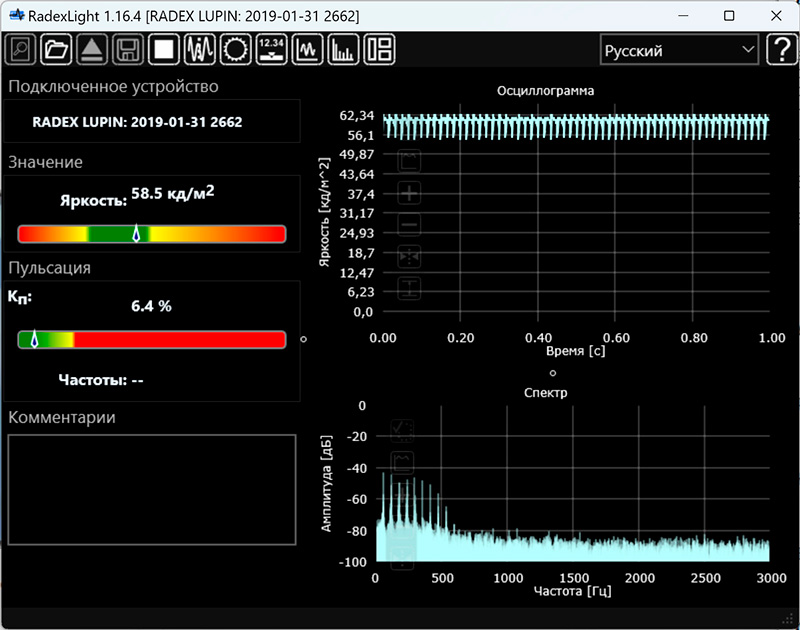The width and height of the screenshot is (800, 630).
Task: Select the pulsation waveform mode icon
Action: tap(200, 49)
